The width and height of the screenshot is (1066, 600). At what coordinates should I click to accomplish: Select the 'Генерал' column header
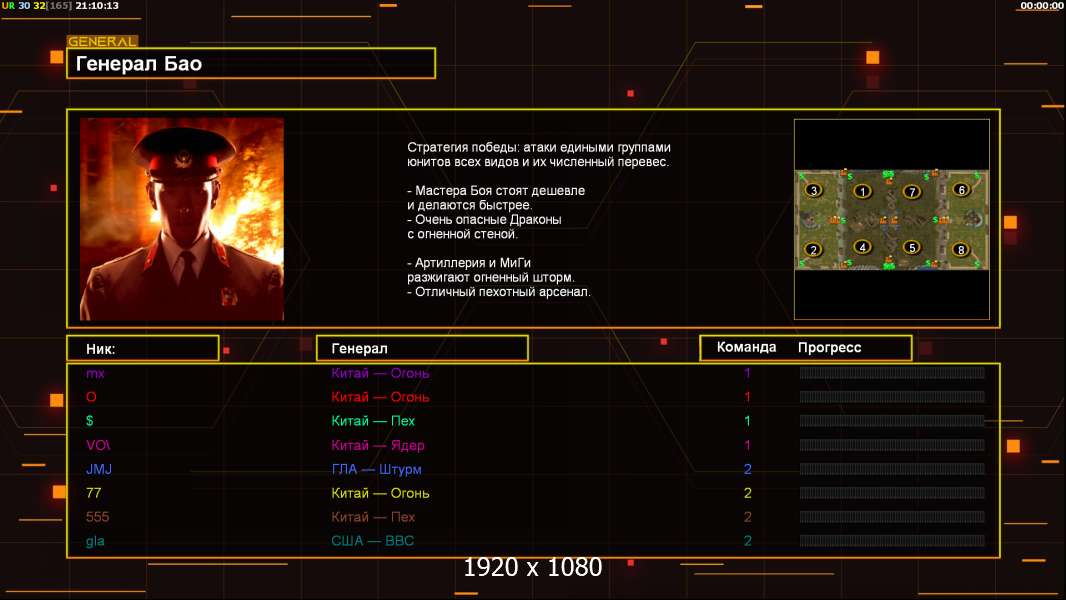[x=422, y=348]
